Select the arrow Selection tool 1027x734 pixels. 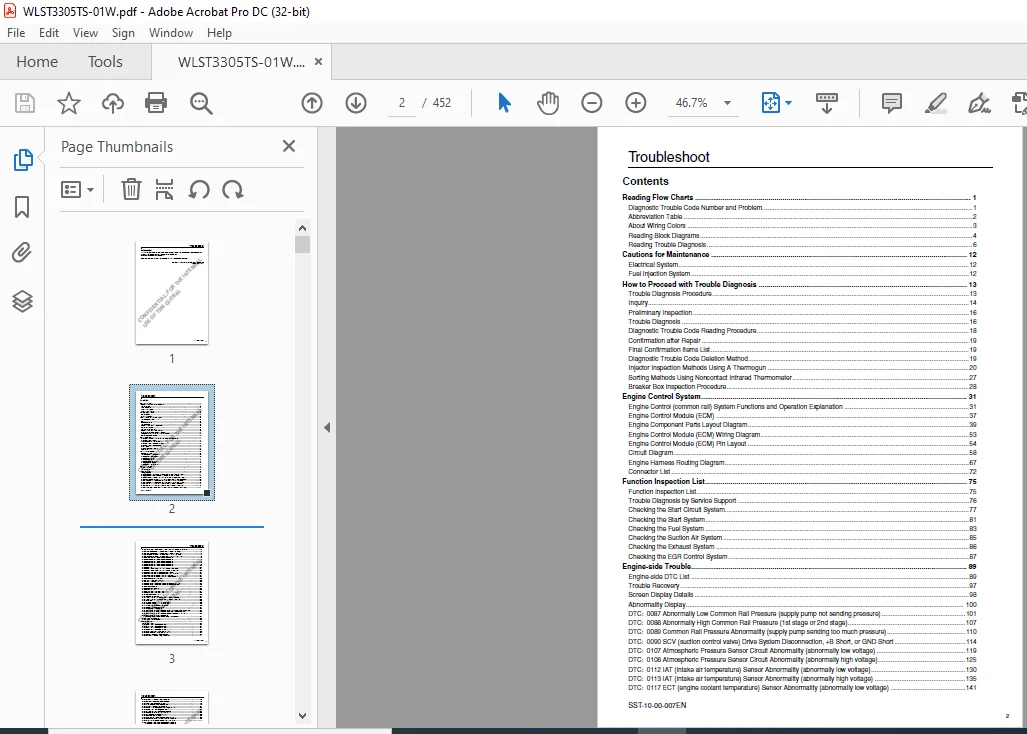coord(504,103)
